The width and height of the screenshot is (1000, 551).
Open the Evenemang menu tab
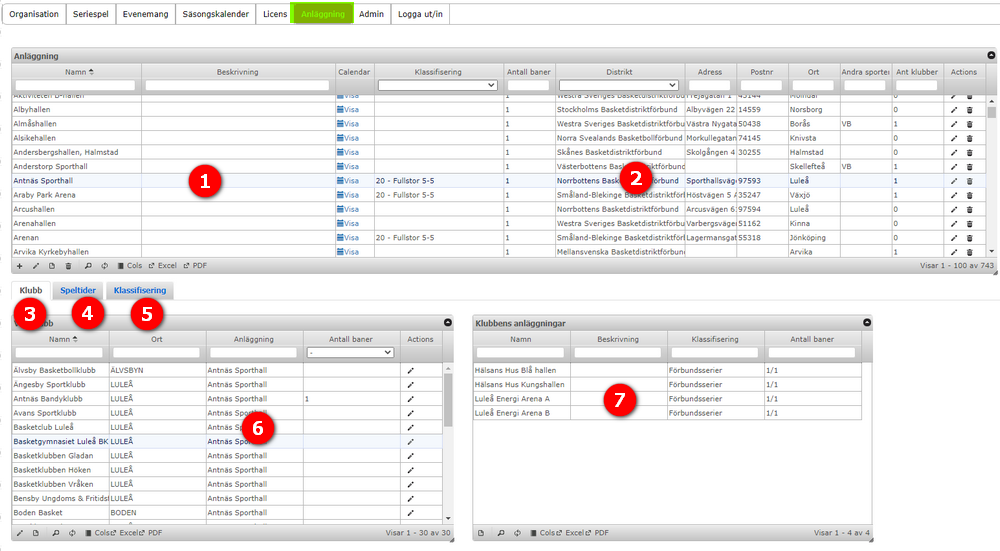145,14
